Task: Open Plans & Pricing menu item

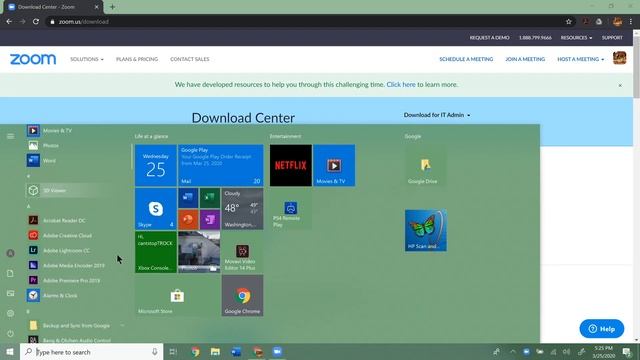Action: (137, 59)
